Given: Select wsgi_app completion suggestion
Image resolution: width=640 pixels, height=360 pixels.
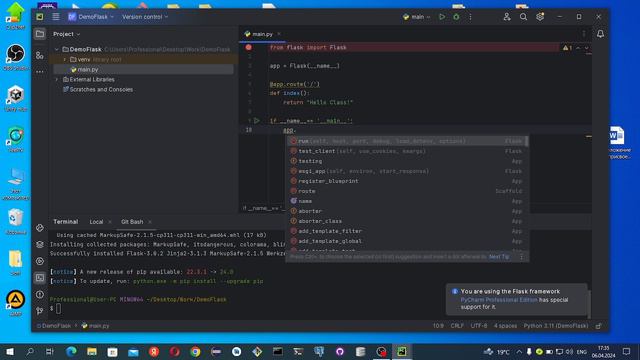Looking at the screenshot, I should (405, 171).
